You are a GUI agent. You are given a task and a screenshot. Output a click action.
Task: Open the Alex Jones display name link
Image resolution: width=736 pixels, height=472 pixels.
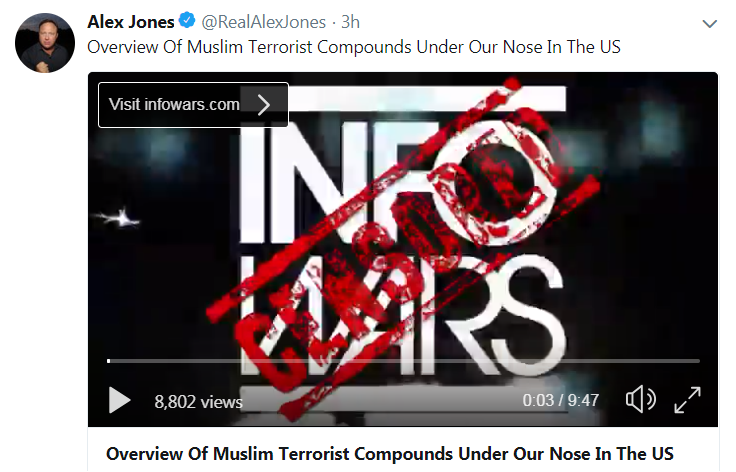point(131,22)
